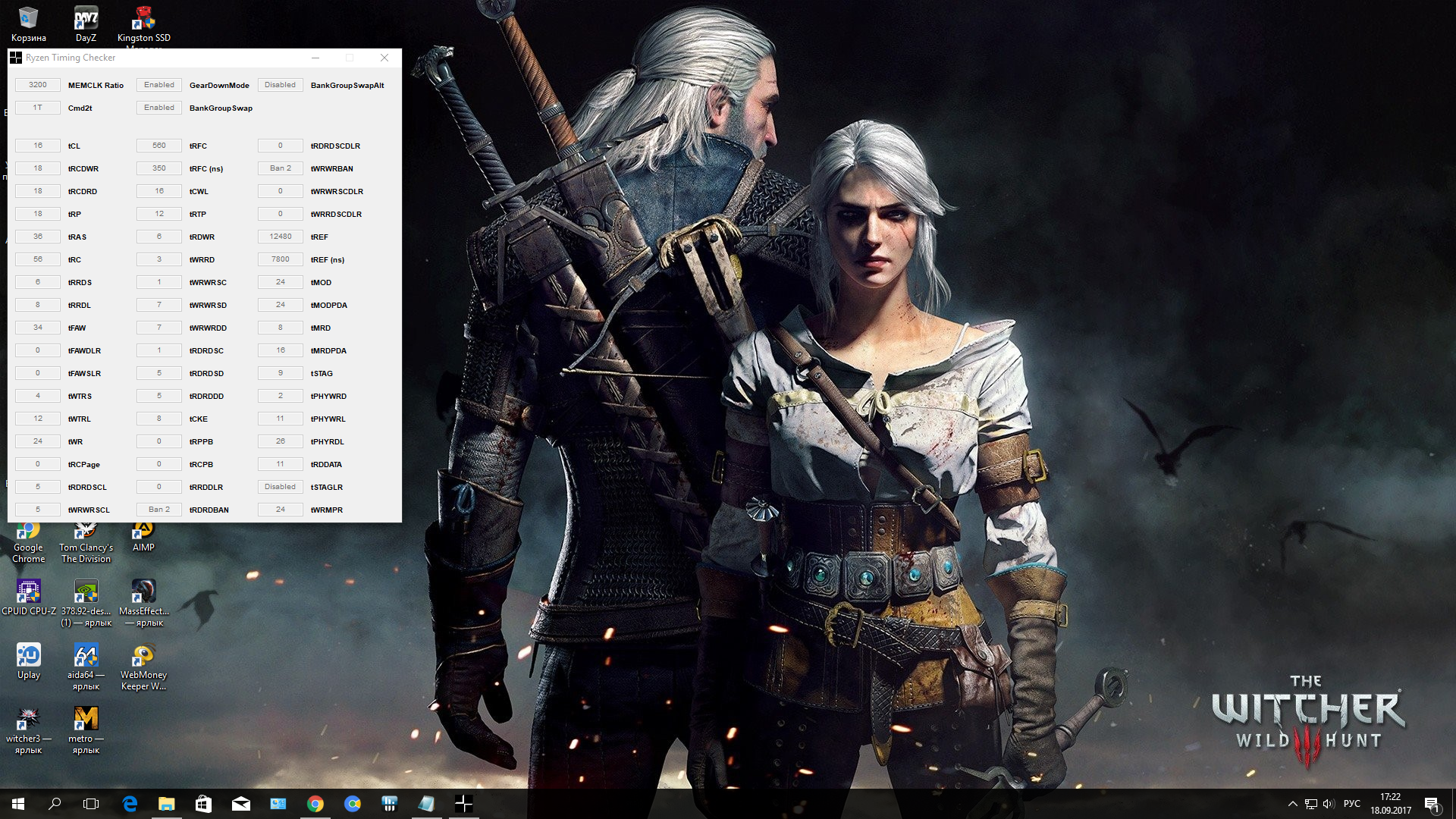The height and width of the screenshot is (819, 1456).
Task: Click the Disabled field beside BankGroupSwapAlt
Action: tap(280, 85)
